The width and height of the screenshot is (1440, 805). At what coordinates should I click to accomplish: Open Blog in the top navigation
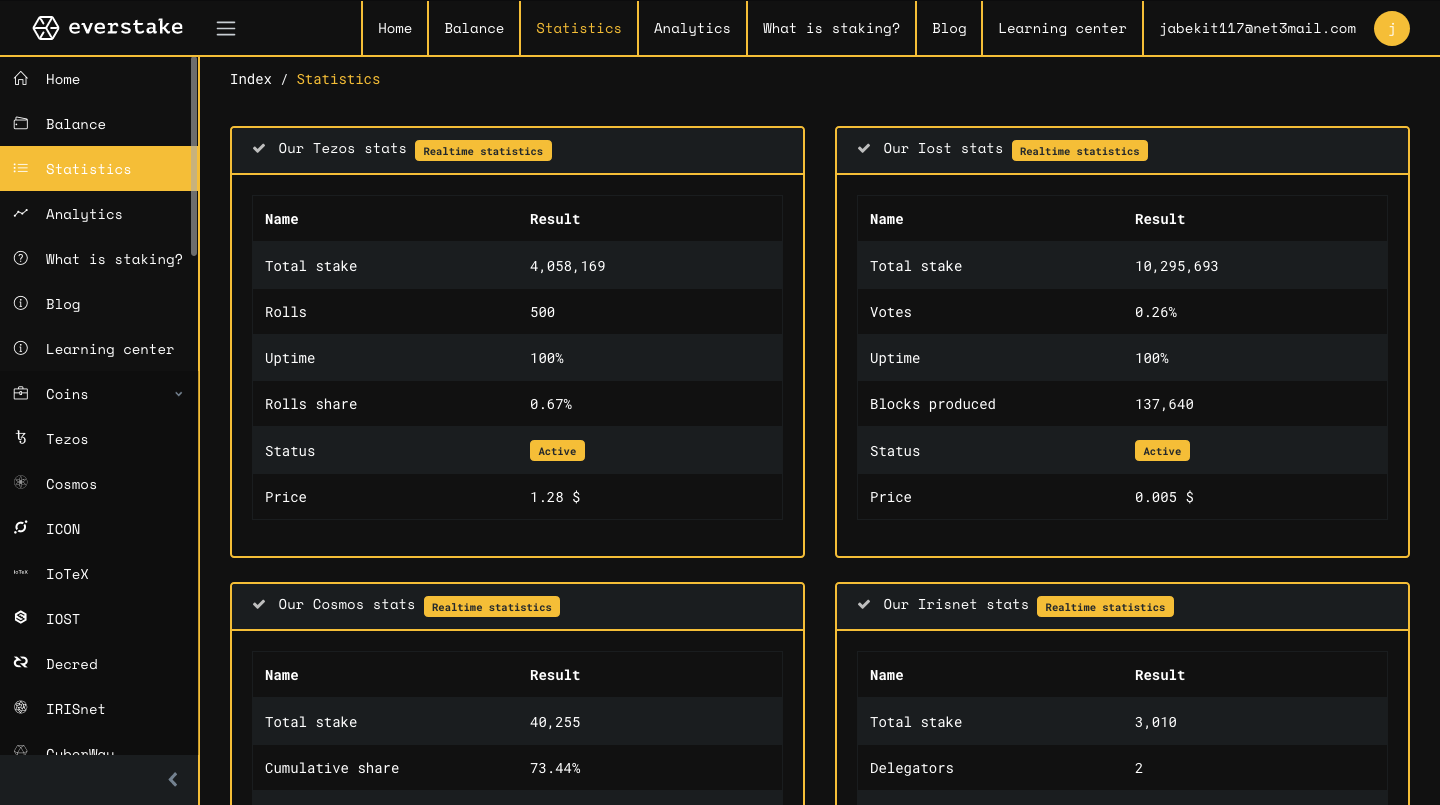[x=949, y=28]
